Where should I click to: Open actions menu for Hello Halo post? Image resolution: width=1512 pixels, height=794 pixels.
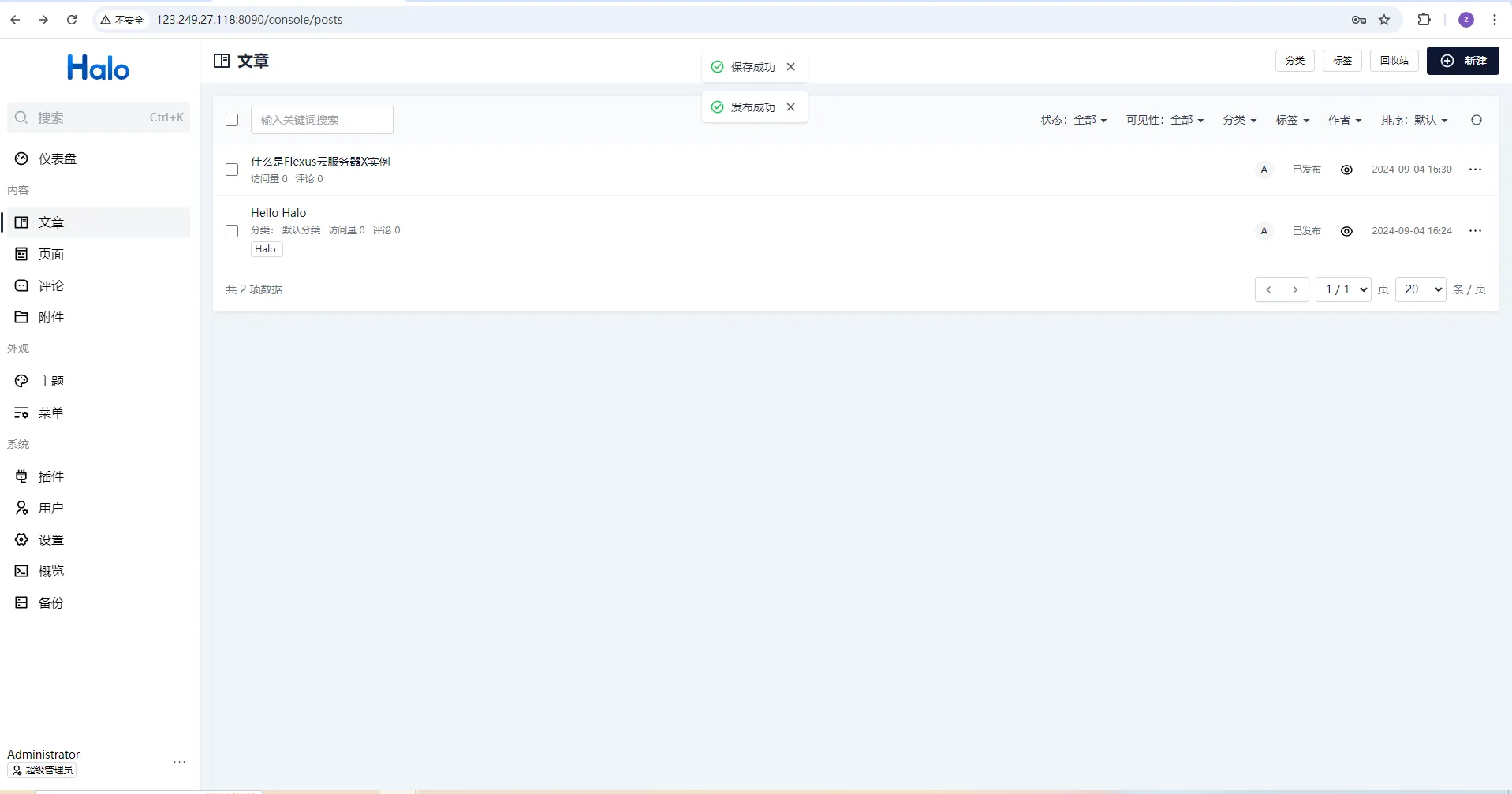1476,231
